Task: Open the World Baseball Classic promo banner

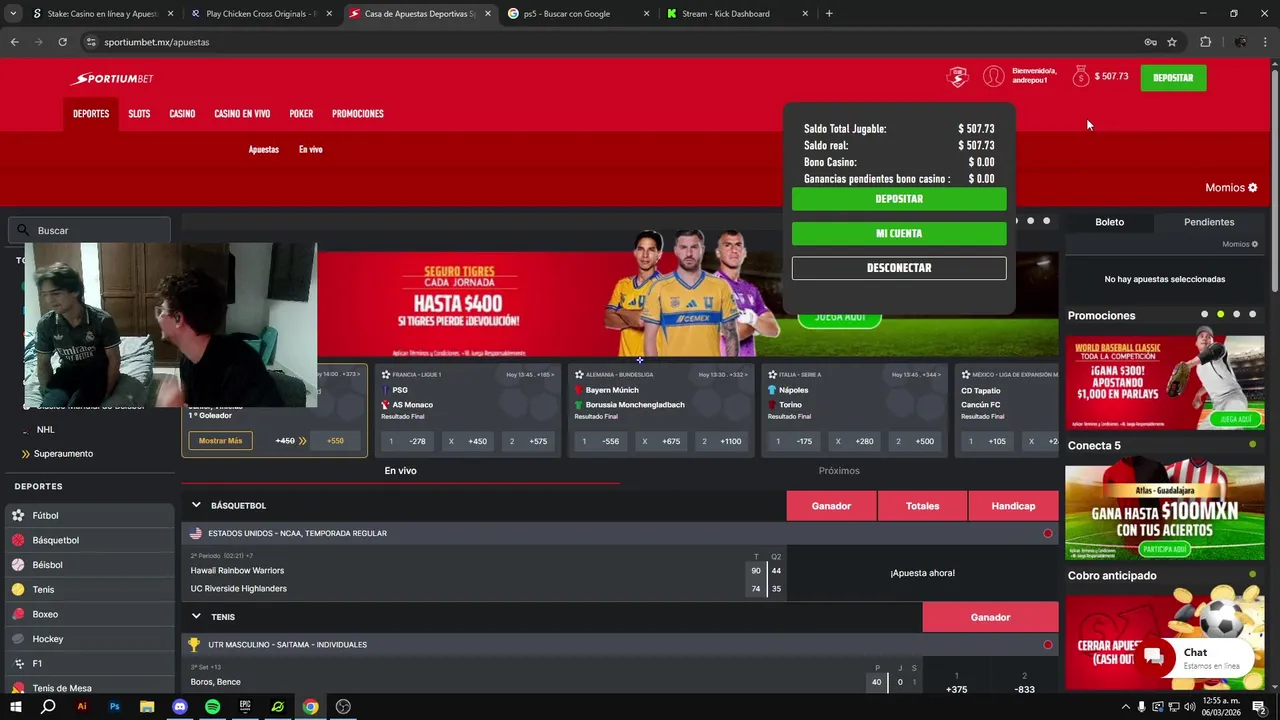Action: point(1165,383)
